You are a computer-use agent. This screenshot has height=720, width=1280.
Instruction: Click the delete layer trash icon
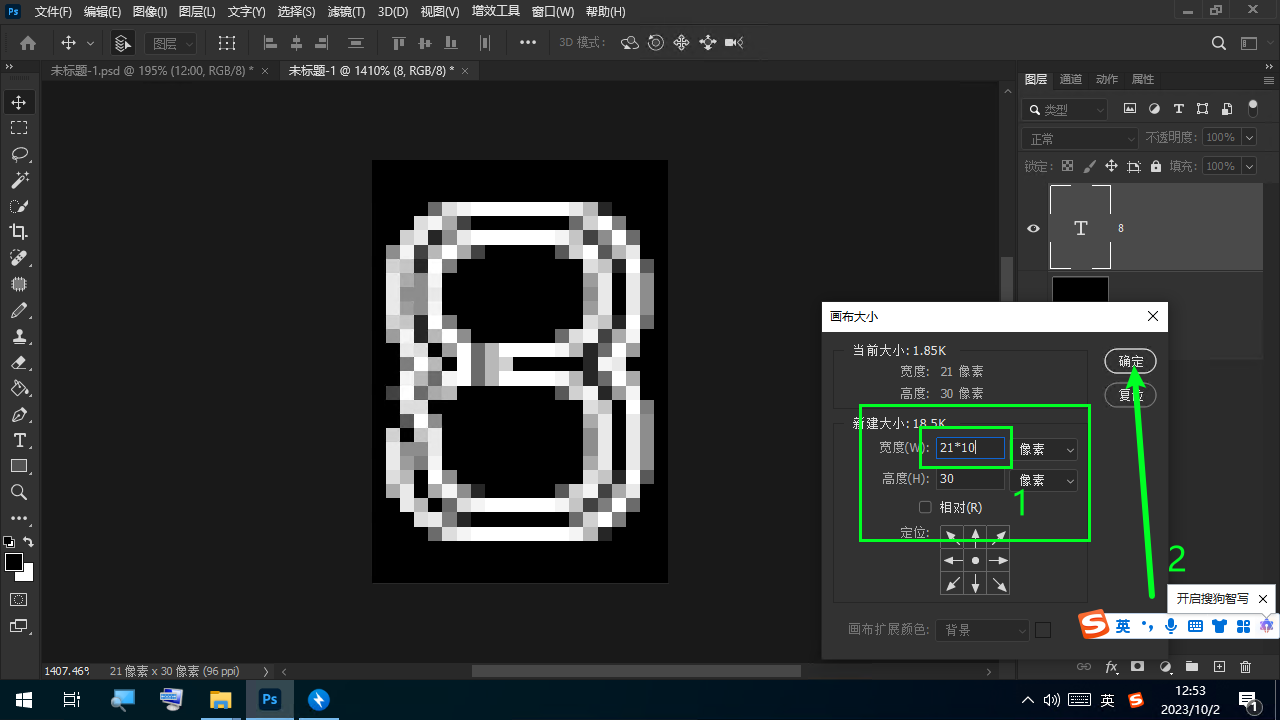tap(1245, 667)
